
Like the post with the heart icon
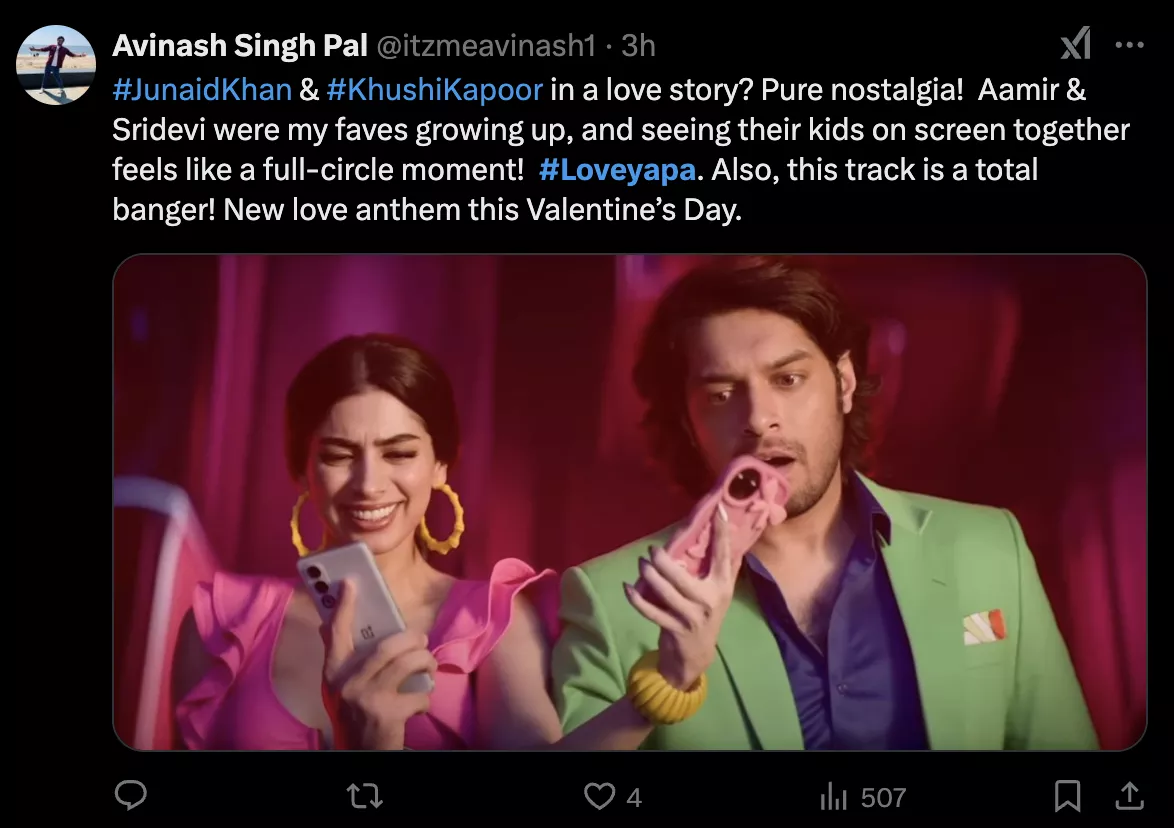[x=598, y=796]
